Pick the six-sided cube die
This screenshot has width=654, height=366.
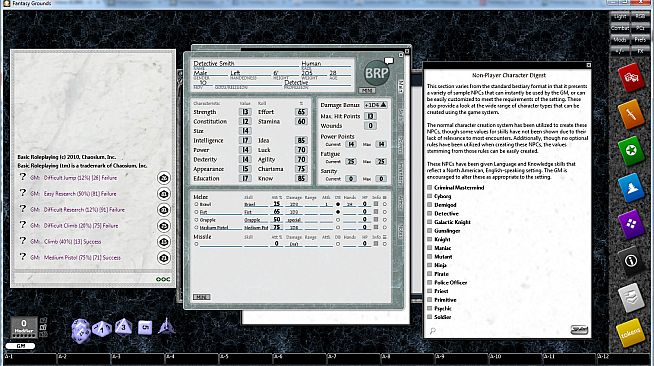pyautogui.click(x=145, y=328)
